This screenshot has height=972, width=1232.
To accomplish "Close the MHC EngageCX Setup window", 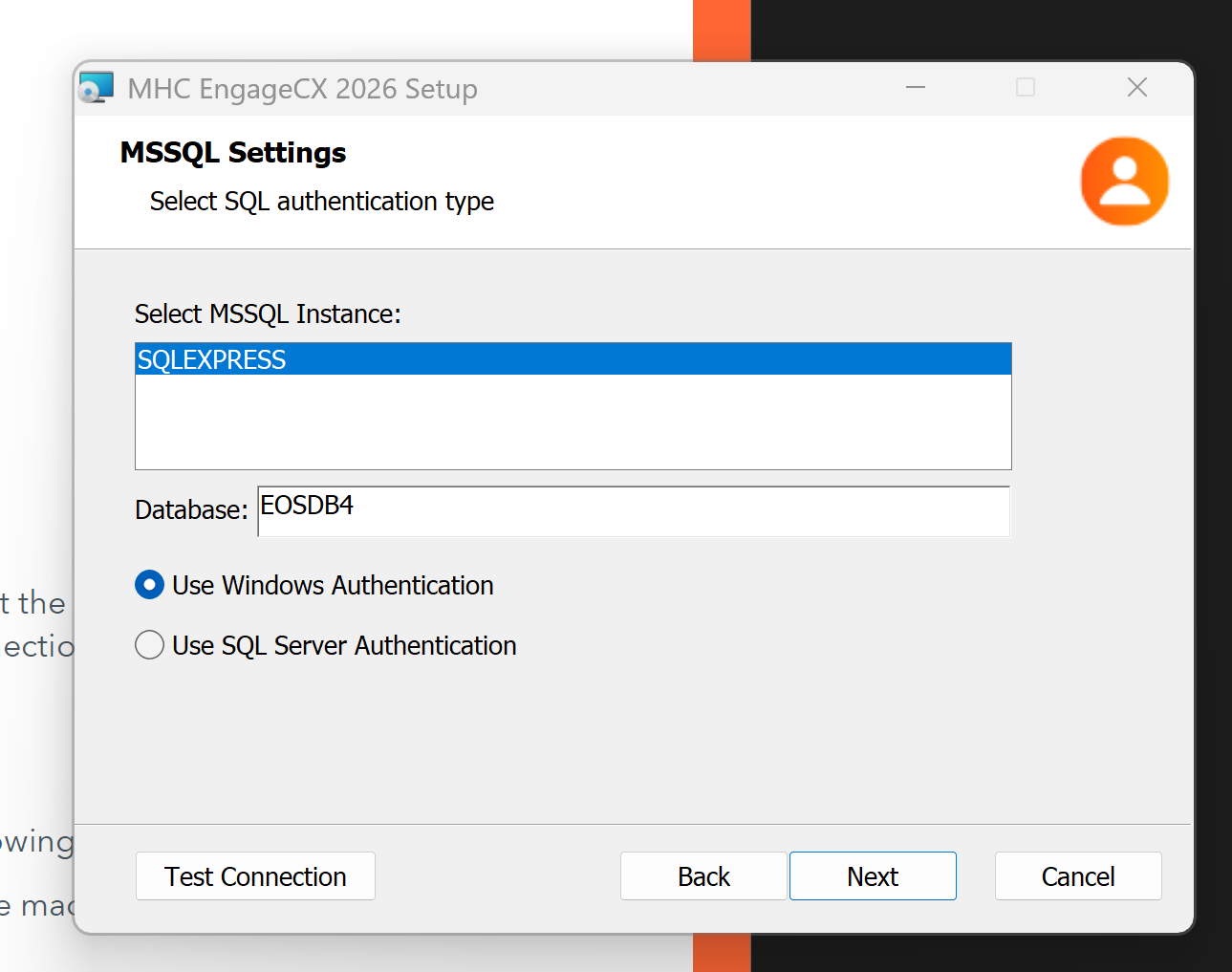I will pyautogui.click(x=1137, y=87).
